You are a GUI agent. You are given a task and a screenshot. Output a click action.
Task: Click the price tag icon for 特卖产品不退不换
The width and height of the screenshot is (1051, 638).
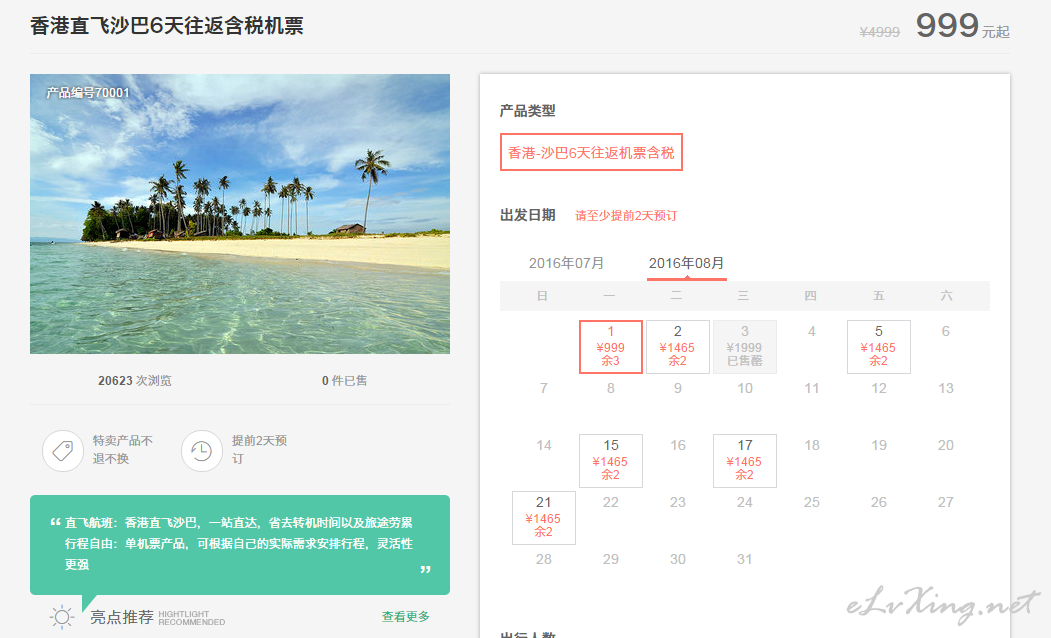click(63, 450)
